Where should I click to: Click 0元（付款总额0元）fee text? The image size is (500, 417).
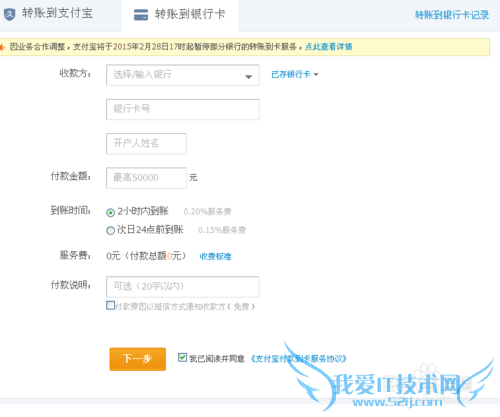click(x=146, y=256)
